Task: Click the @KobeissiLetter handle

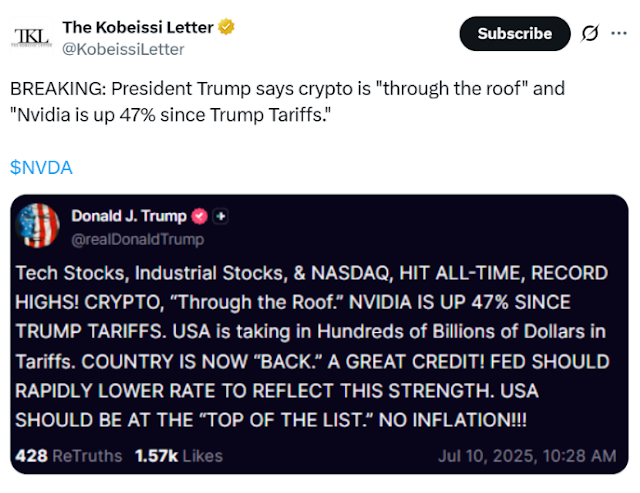Action: click(x=123, y=48)
